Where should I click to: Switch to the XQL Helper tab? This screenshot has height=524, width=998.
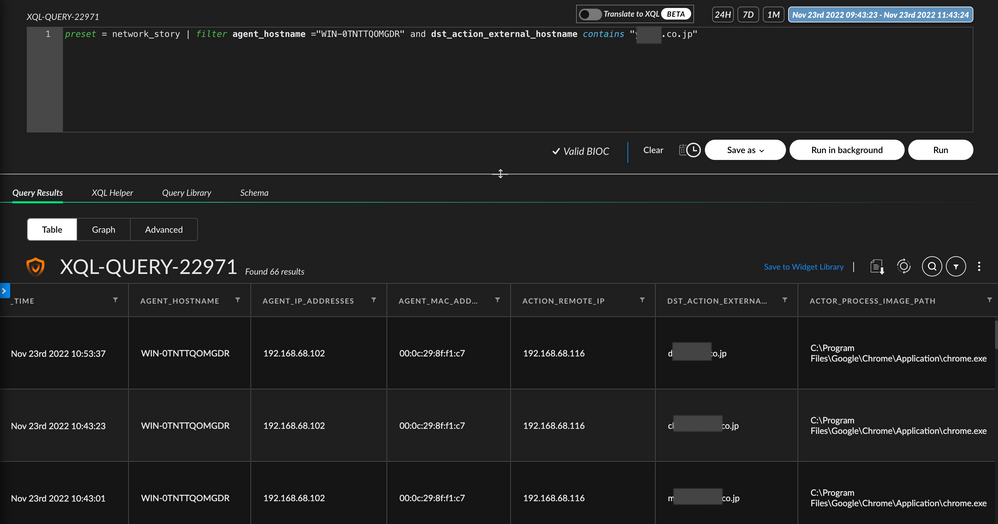(x=112, y=192)
